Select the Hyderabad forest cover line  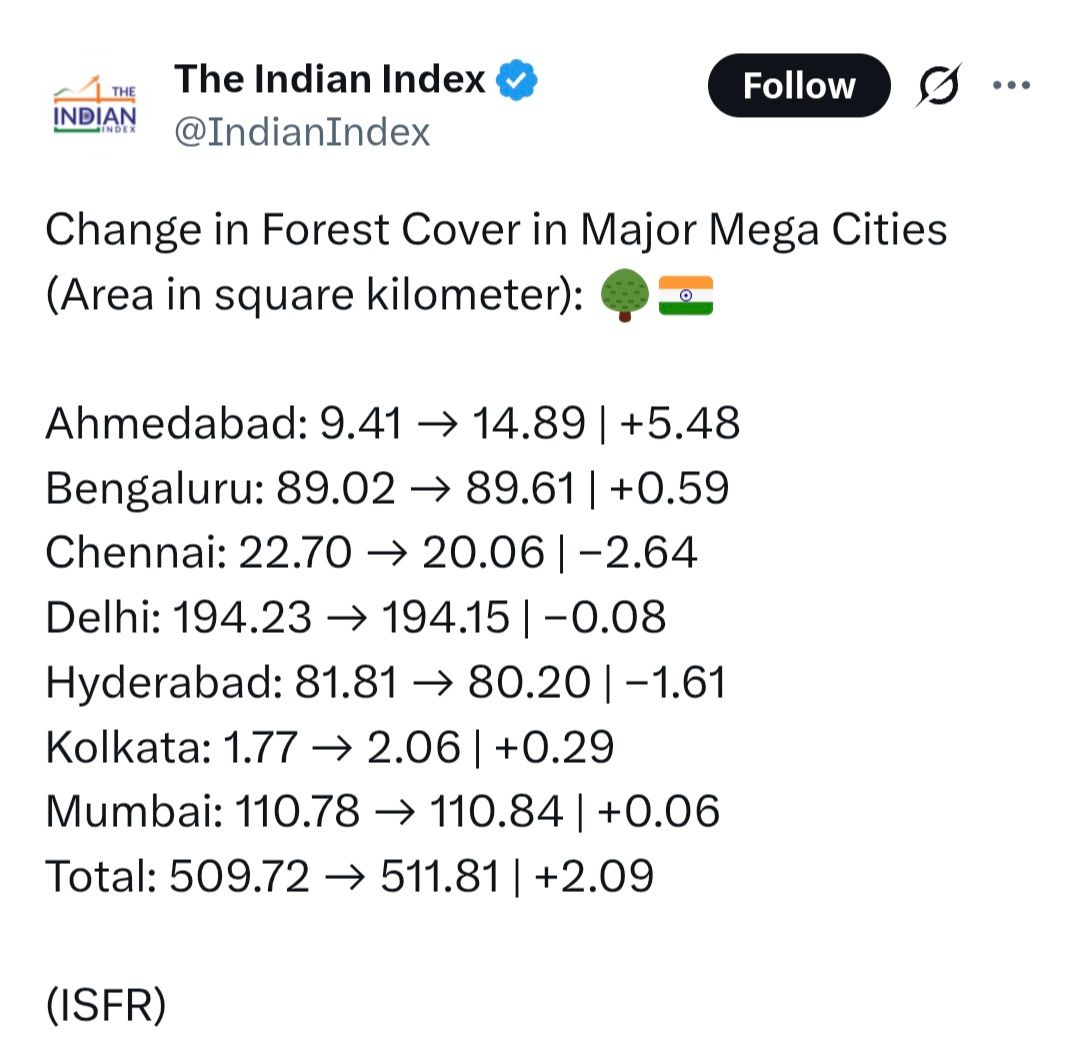coord(385,683)
